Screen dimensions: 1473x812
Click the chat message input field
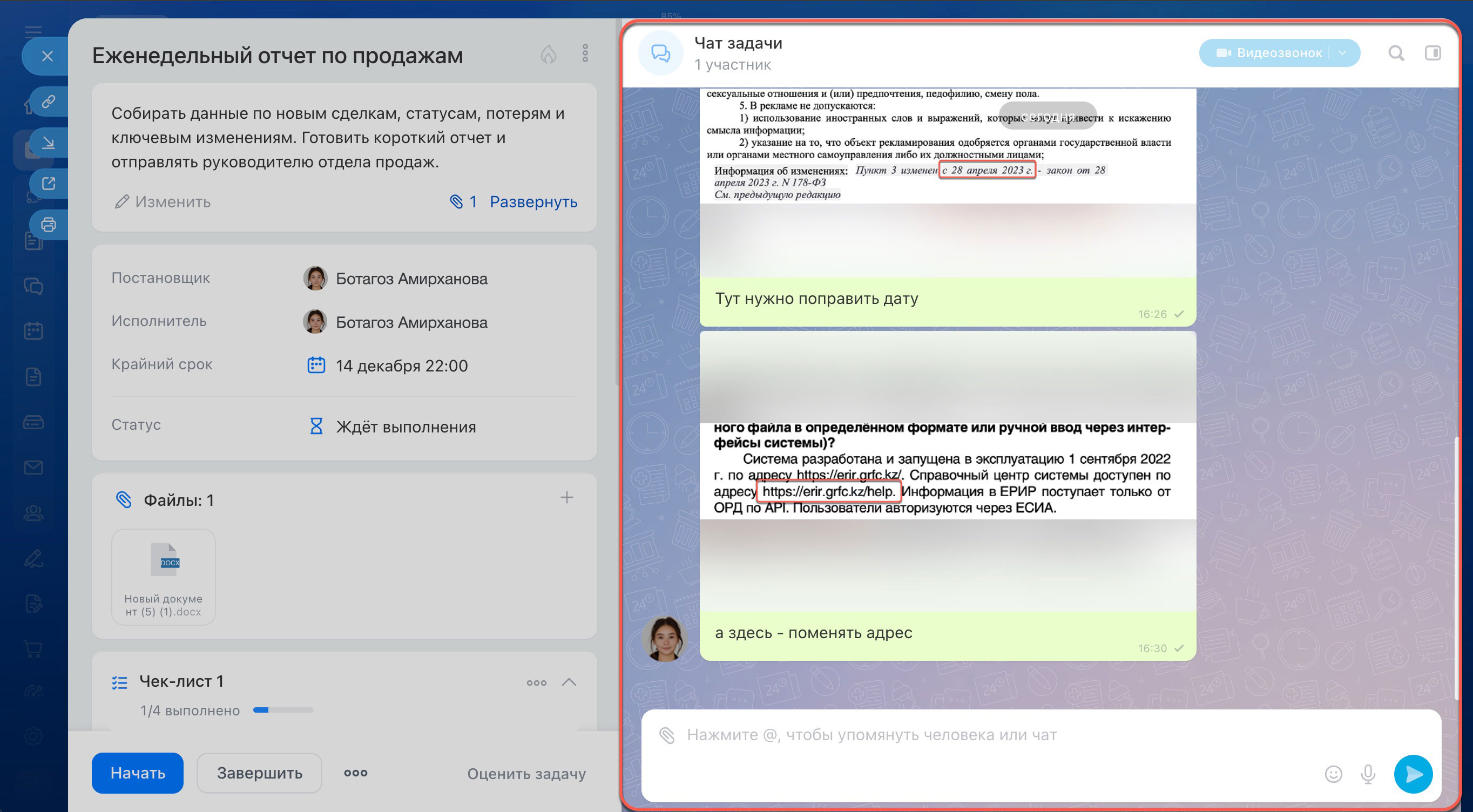[x=972, y=735]
